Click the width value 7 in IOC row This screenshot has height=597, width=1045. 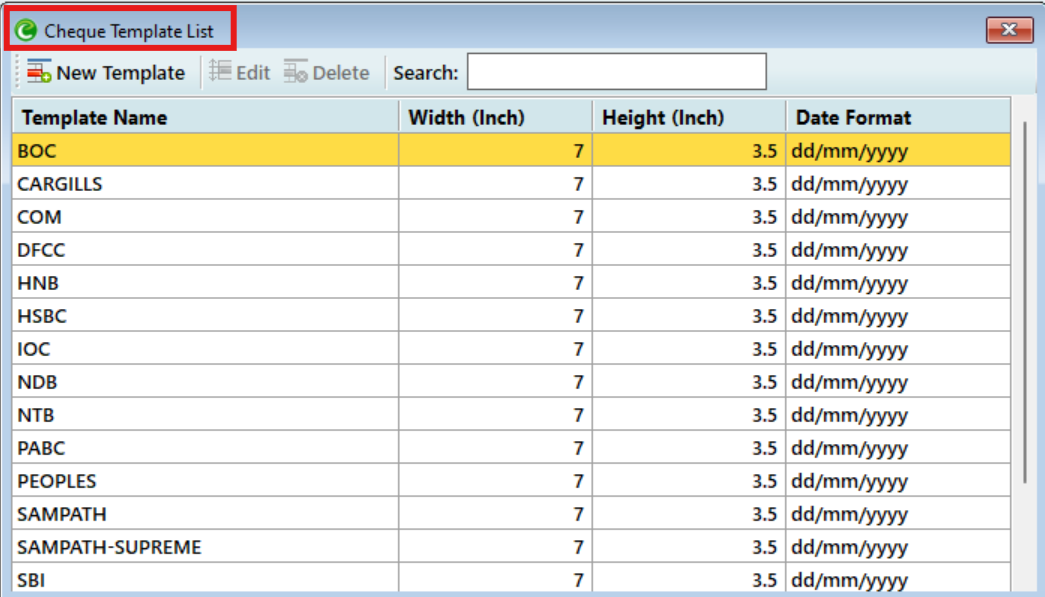click(x=578, y=349)
